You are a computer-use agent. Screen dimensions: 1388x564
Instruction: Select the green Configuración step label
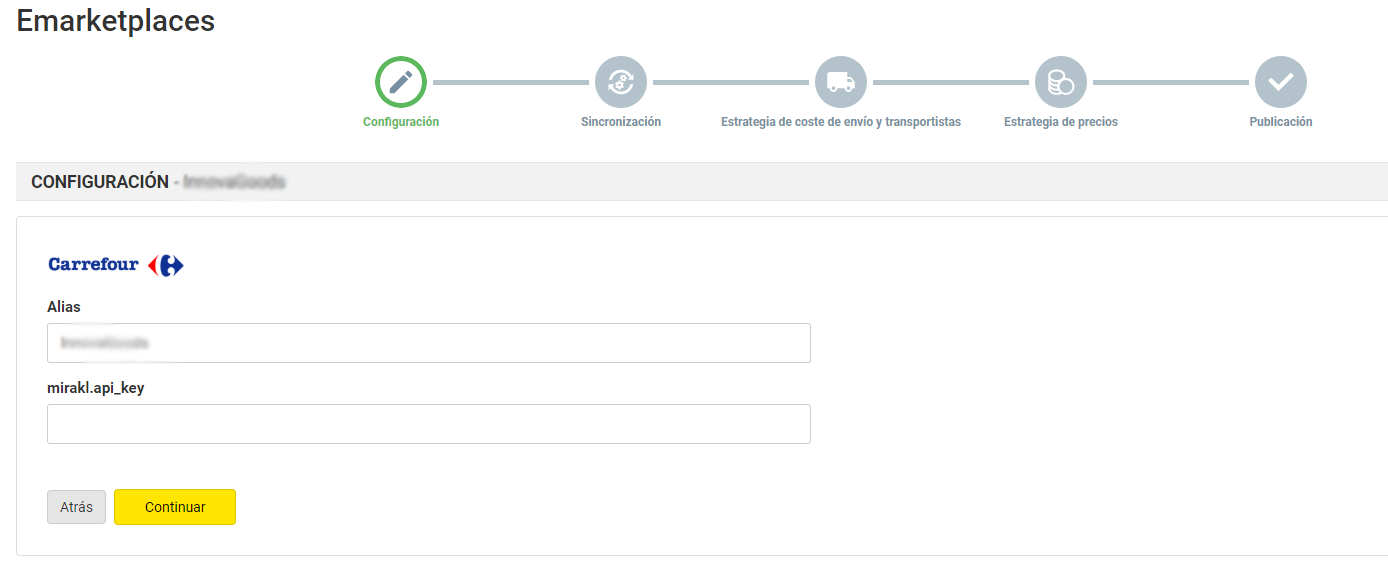pos(401,122)
